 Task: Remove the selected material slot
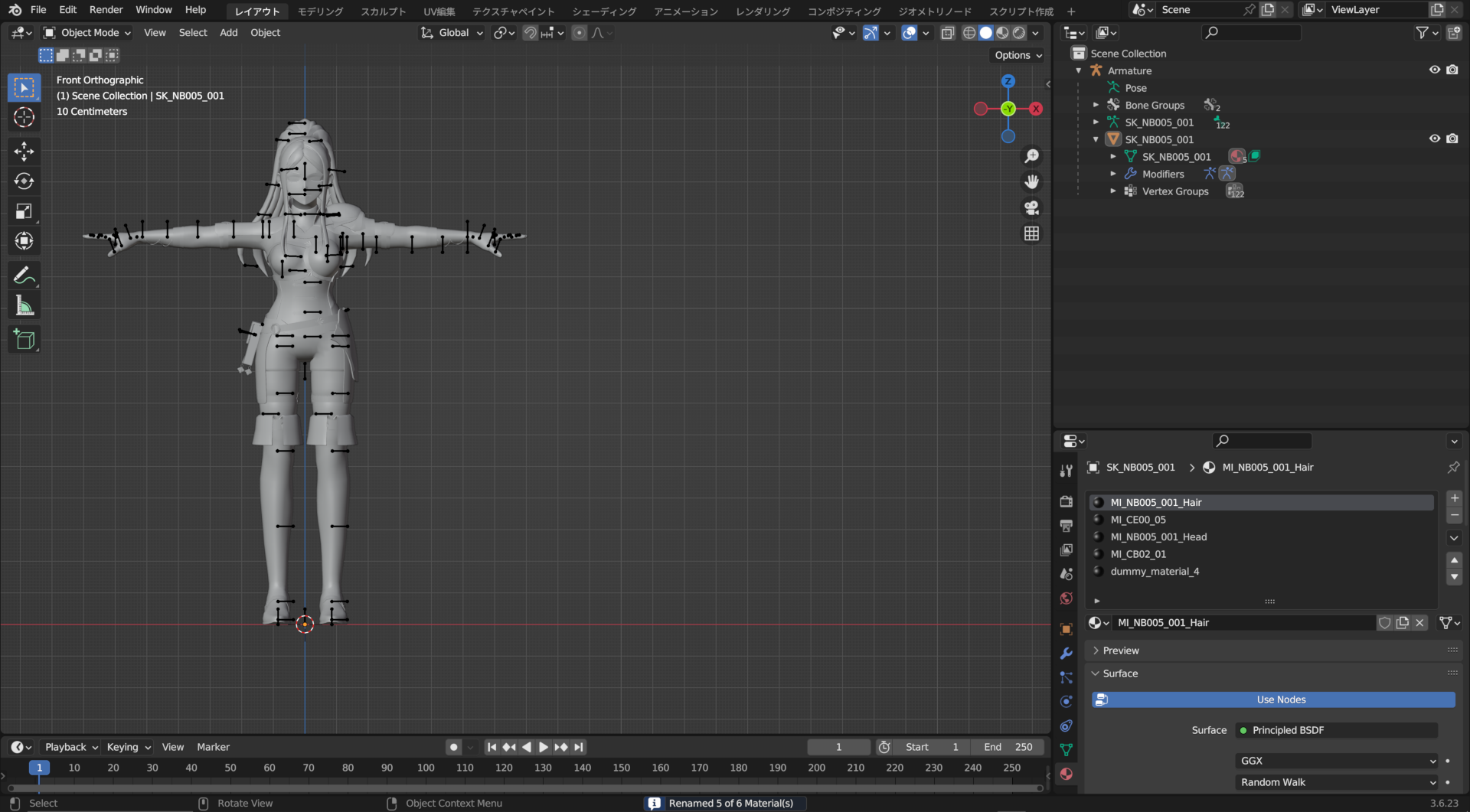tap(1455, 516)
